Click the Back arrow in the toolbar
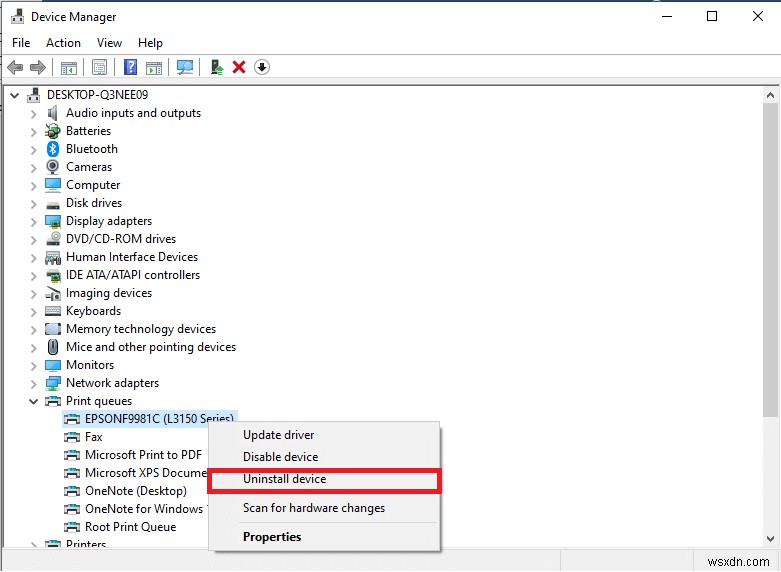 pyautogui.click(x=15, y=67)
